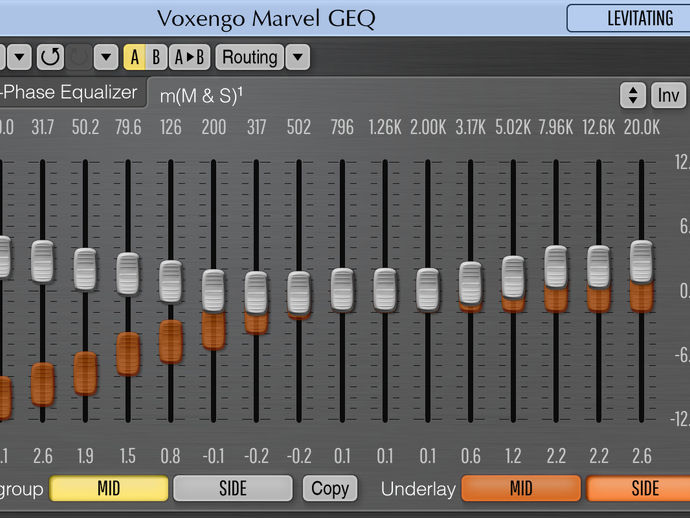The image size is (690, 518).
Task: Expand the dropdown arrow beside Routing
Action: coord(298,57)
